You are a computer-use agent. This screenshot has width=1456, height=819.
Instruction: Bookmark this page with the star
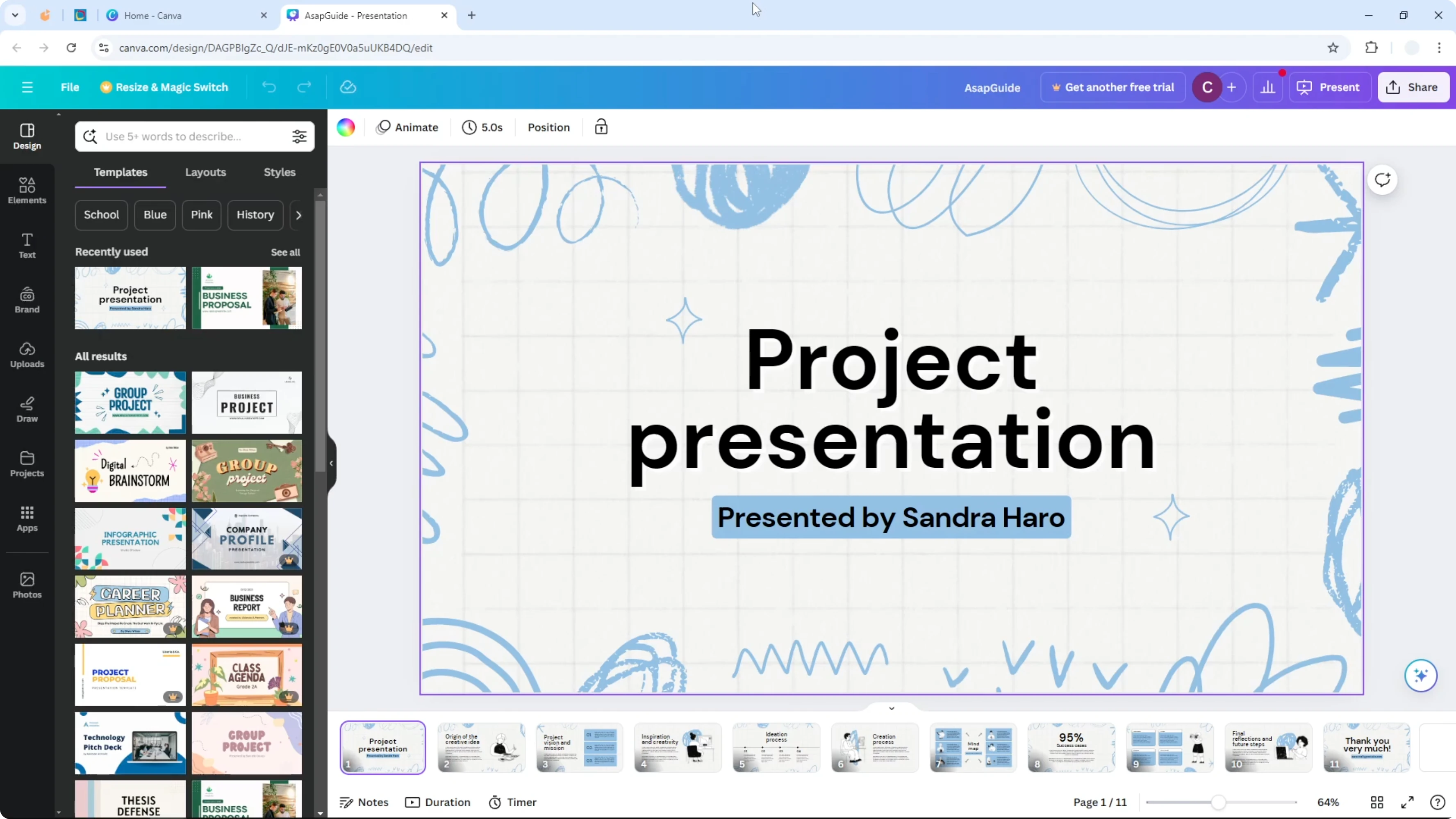(1333, 48)
